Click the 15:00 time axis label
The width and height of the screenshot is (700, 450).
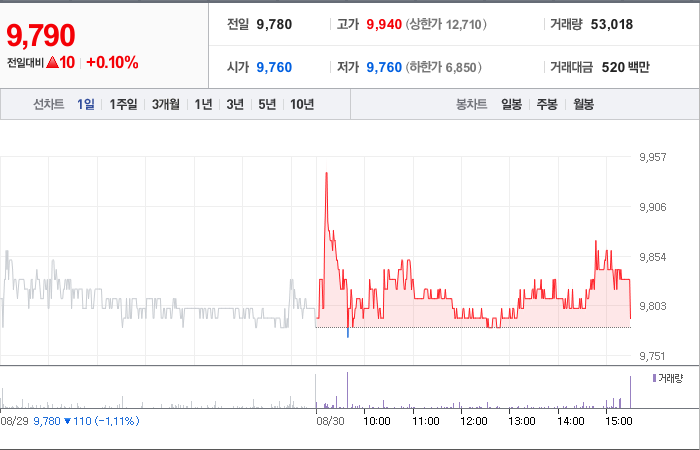pos(619,421)
